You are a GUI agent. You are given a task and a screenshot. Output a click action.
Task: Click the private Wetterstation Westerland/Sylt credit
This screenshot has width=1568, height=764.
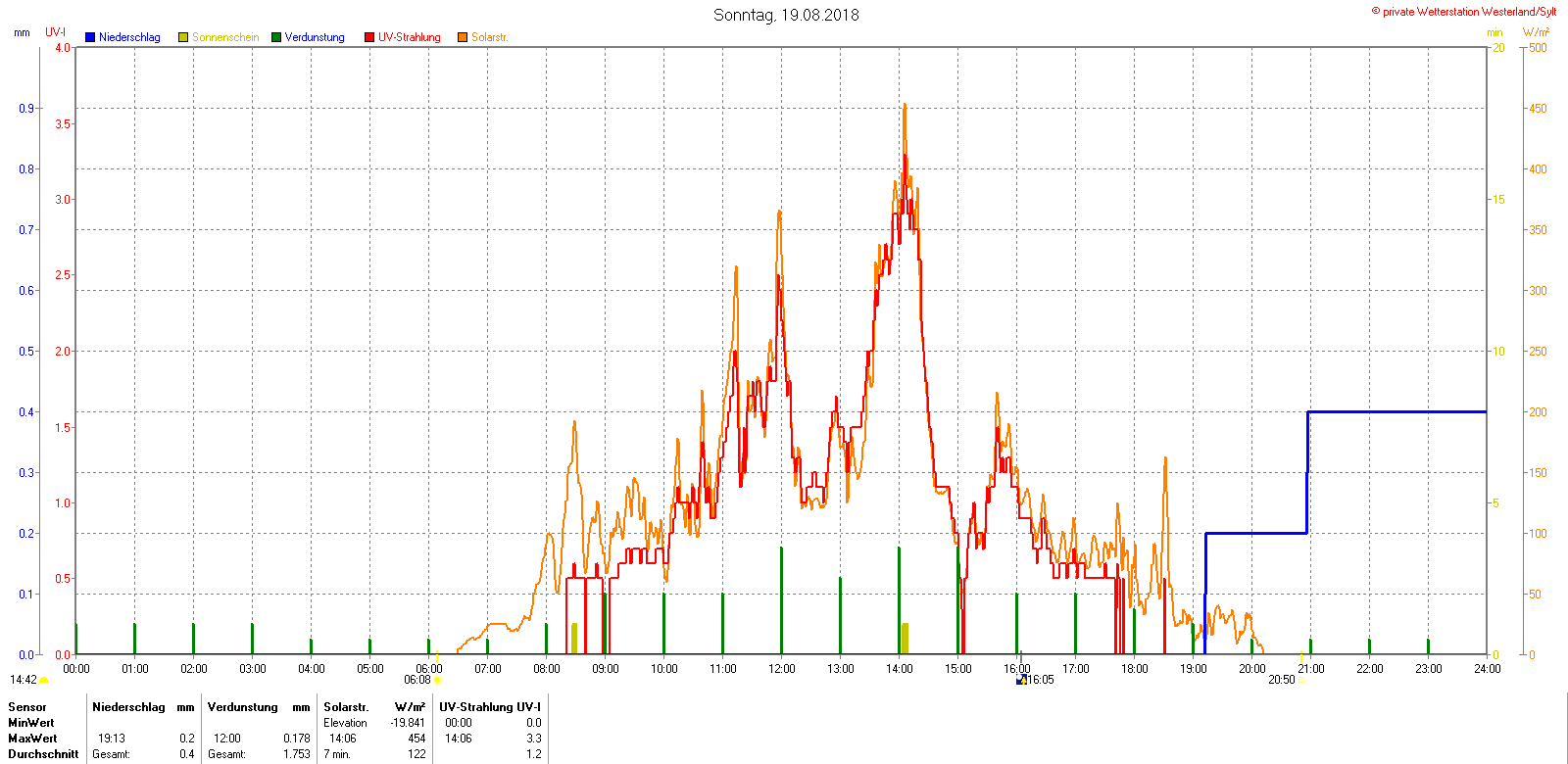tap(1463, 12)
